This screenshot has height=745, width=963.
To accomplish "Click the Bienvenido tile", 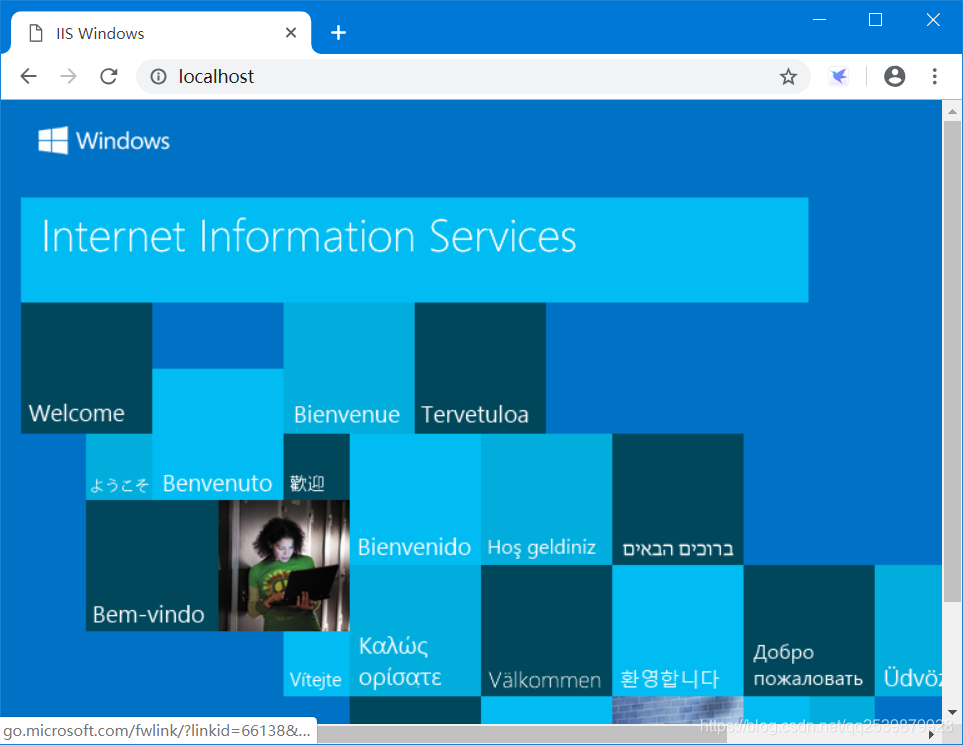I will click(415, 499).
